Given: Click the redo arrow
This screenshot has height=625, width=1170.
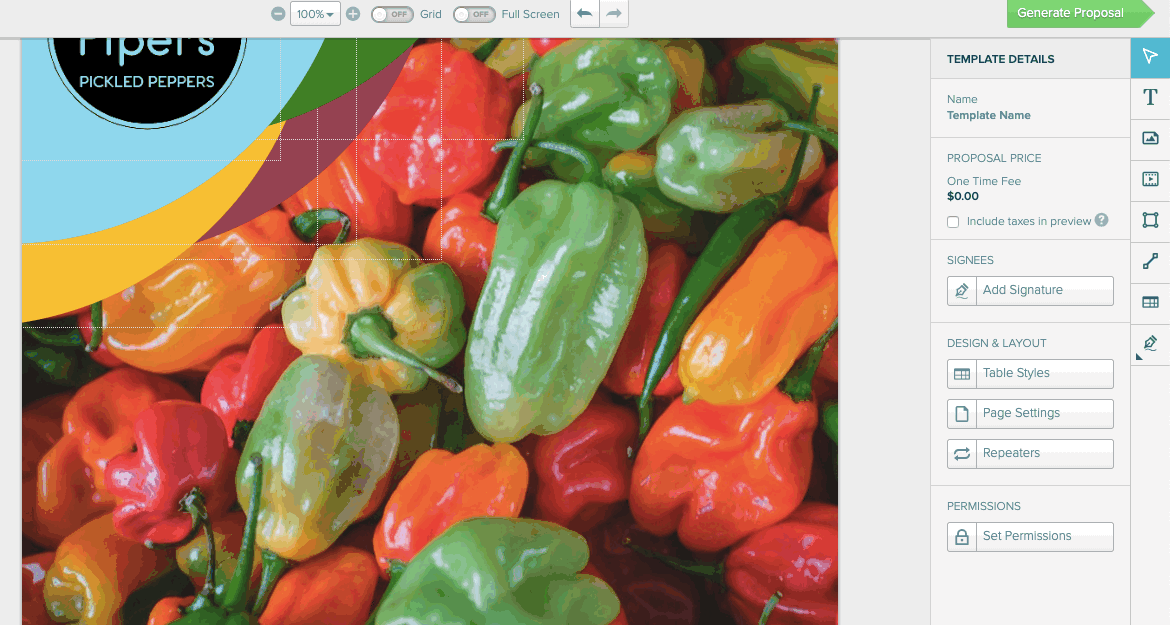Looking at the screenshot, I should (612, 13).
